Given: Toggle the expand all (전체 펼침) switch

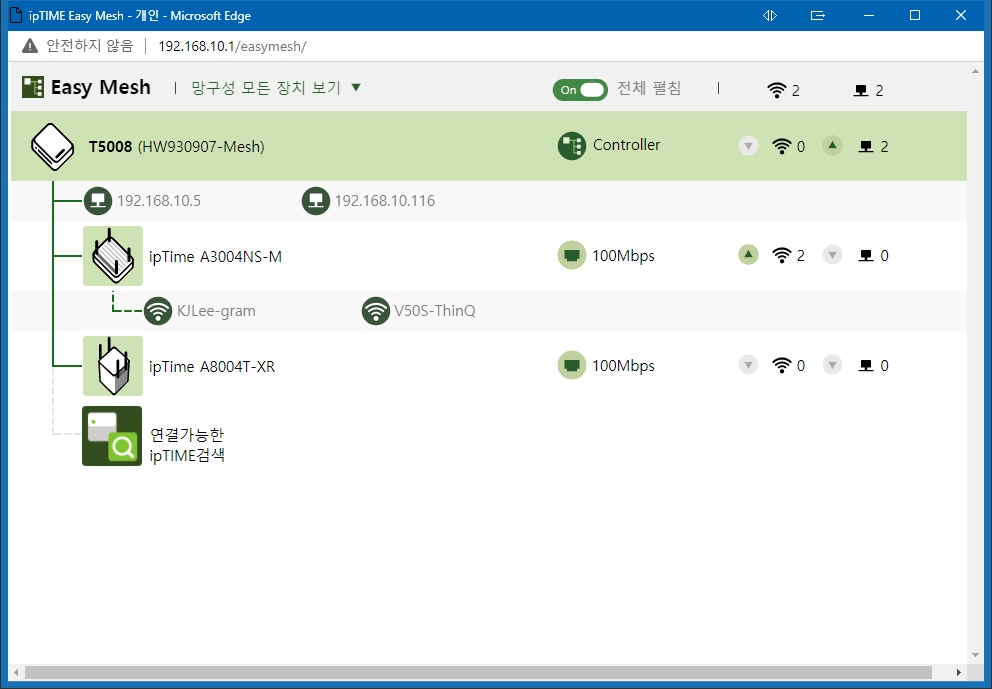Looking at the screenshot, I should click(580, 90).
